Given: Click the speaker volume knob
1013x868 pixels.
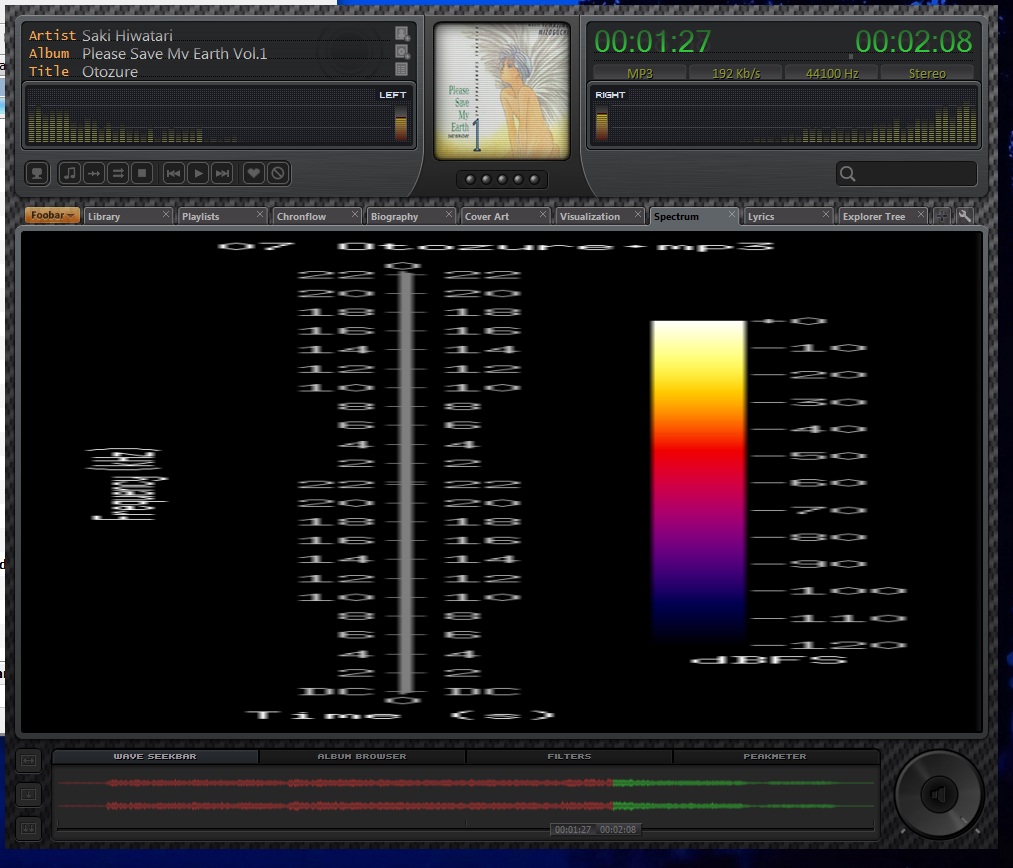Looking at the screenshot, I should 937,795.
